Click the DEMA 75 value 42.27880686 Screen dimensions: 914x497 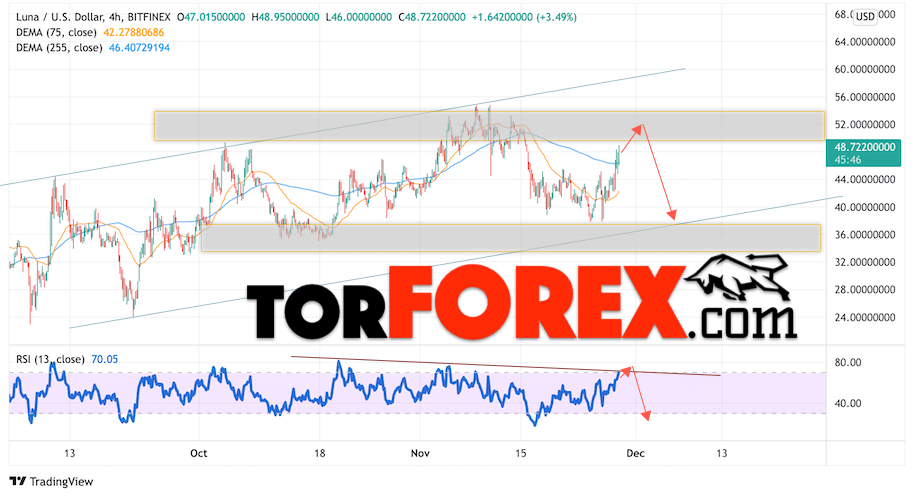(133, 33)
